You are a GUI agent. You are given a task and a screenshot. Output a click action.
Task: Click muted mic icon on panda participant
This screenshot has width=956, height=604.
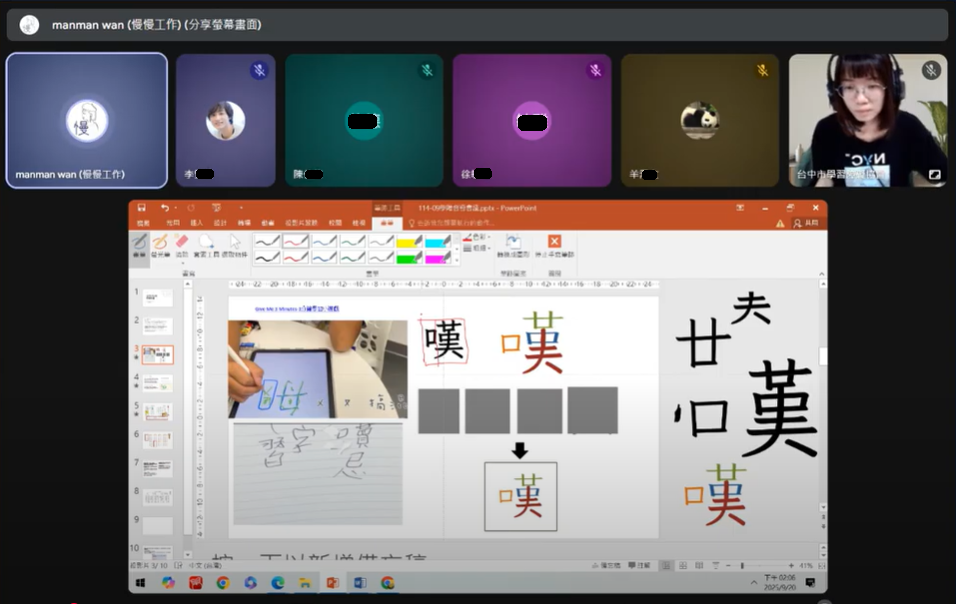click(762, 70)
